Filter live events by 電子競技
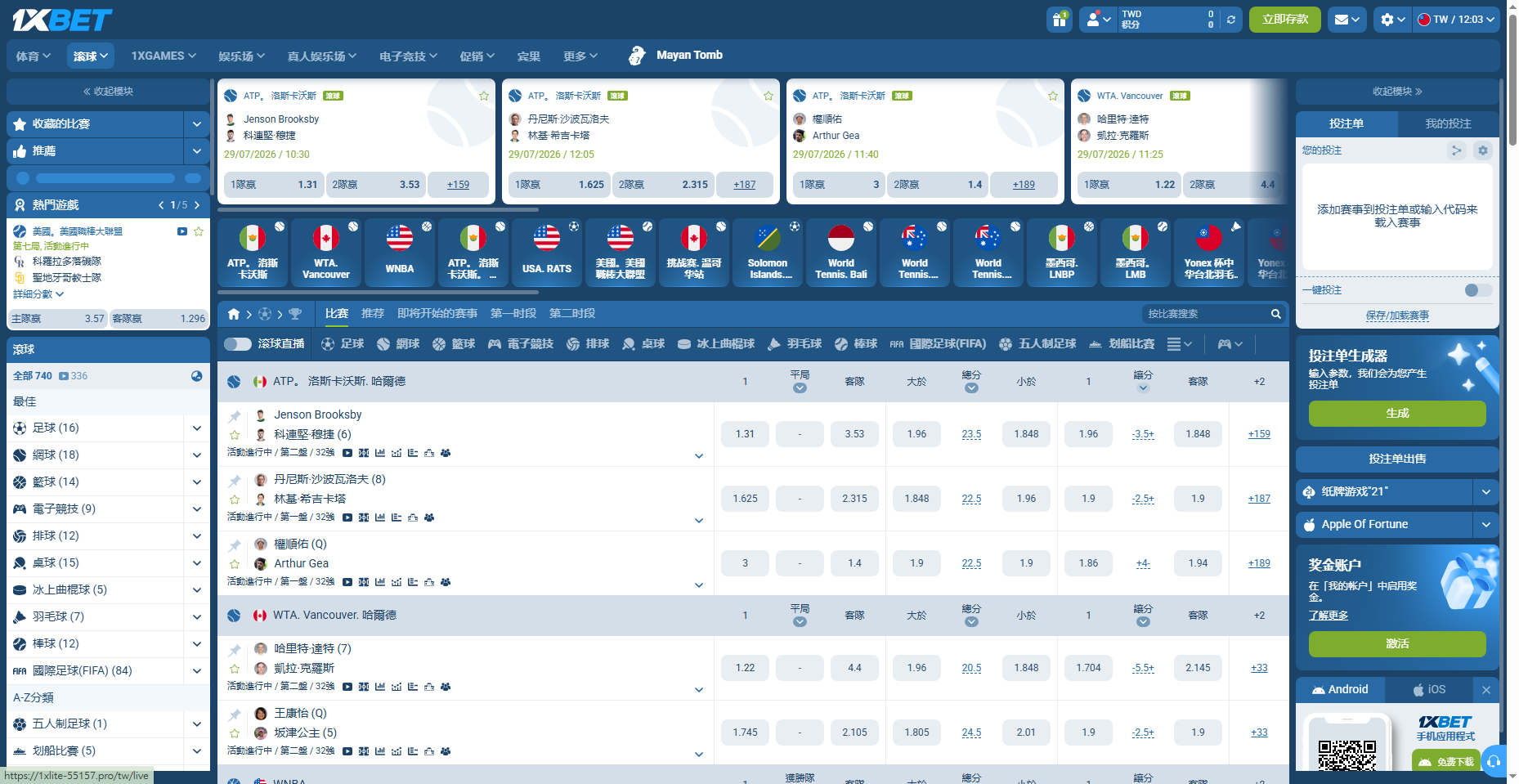The image size is (1519, 784). pos(519,344)
